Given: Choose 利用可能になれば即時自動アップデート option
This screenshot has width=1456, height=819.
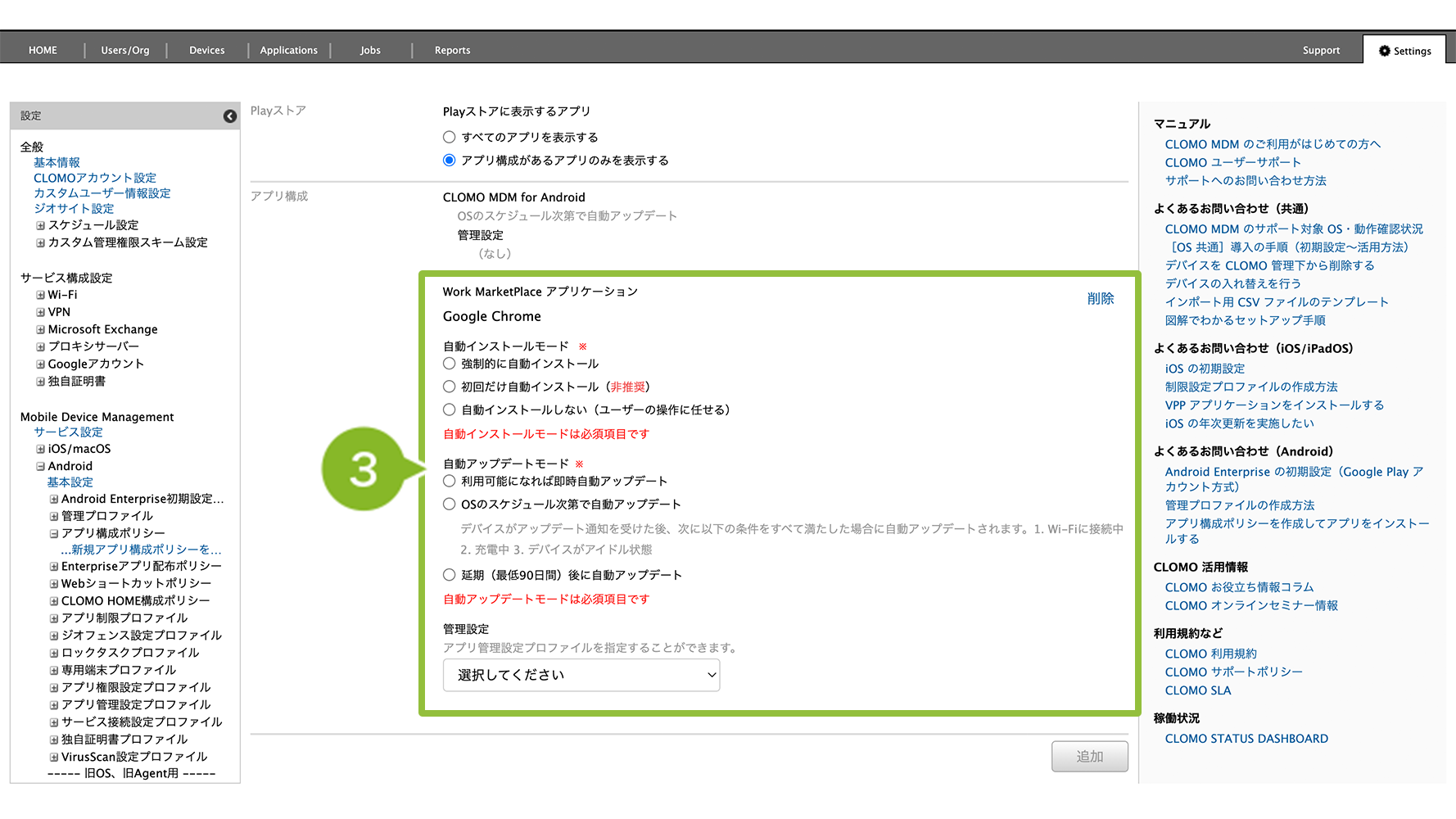Looking at the screenshot, I should [x=449, y=482].
